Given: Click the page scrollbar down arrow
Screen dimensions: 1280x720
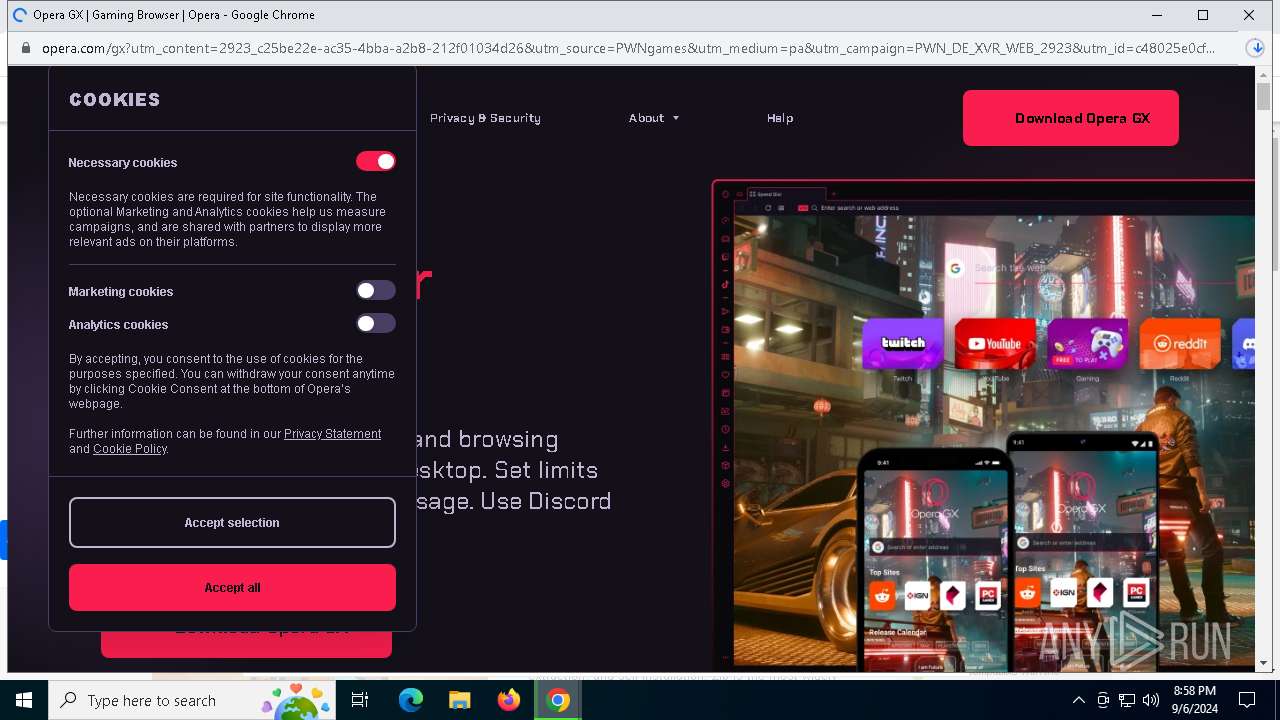Looking at the screenshot, I should pyautogui.click(x=1263, y=663).
